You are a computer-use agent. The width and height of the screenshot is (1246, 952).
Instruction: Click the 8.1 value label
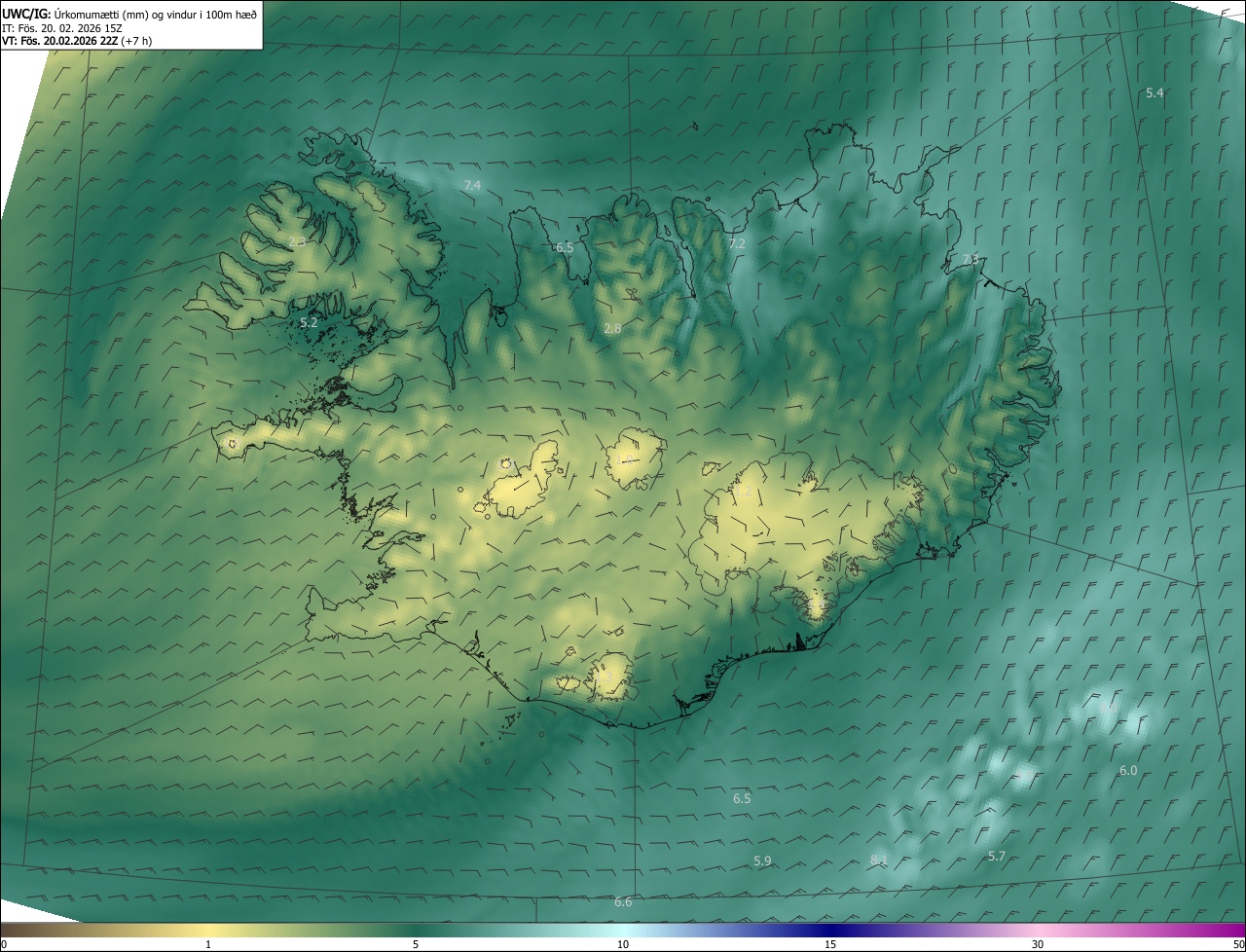click(878, 860)
